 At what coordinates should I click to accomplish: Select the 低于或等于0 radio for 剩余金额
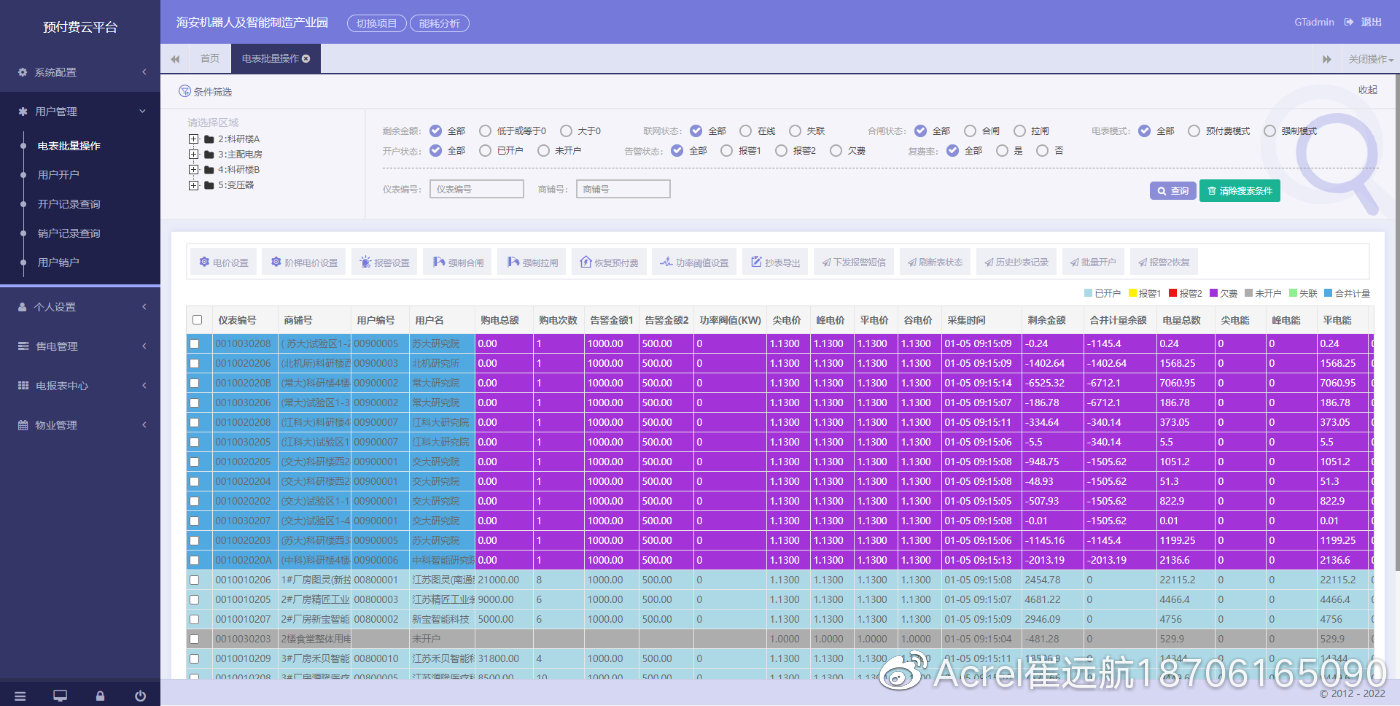click(485, 131)
